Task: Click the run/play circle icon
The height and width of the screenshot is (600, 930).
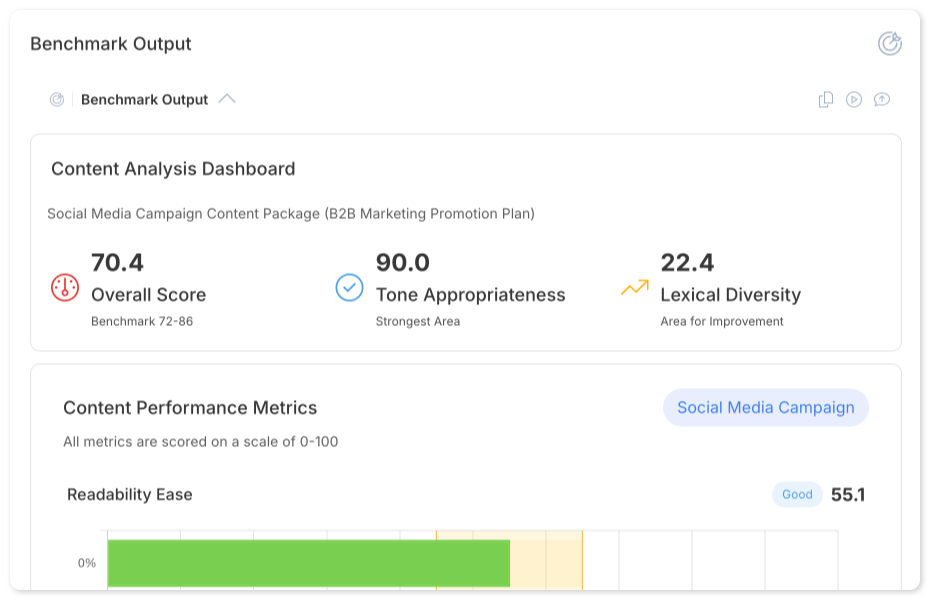Action: coord(853,99)
